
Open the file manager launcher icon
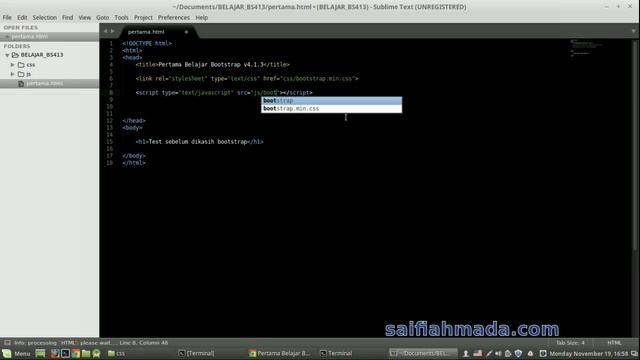coord(86,353)
